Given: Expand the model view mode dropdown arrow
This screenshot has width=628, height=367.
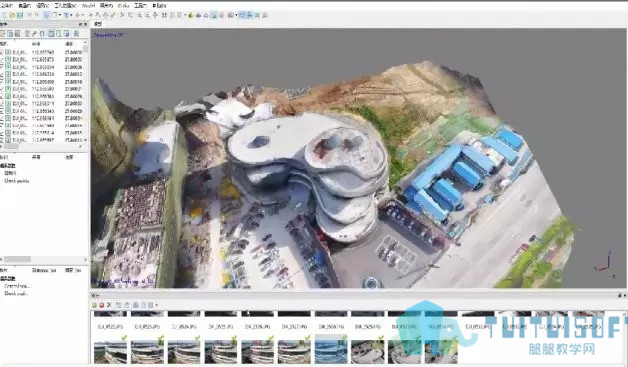Looking at the screenshot, I should point(236,15).
